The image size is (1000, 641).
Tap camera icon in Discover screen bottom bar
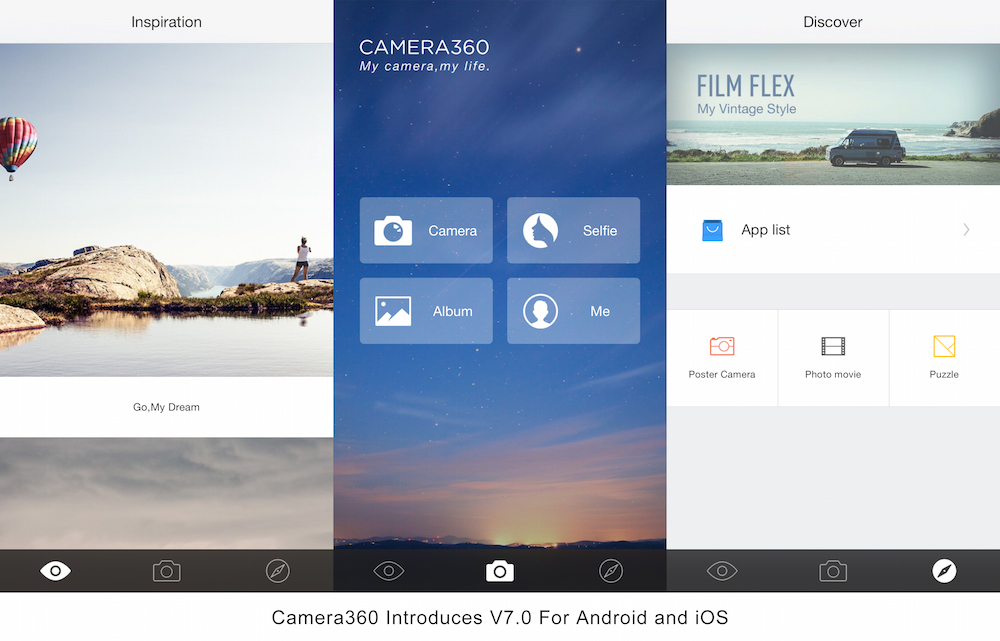coord(833,571)
